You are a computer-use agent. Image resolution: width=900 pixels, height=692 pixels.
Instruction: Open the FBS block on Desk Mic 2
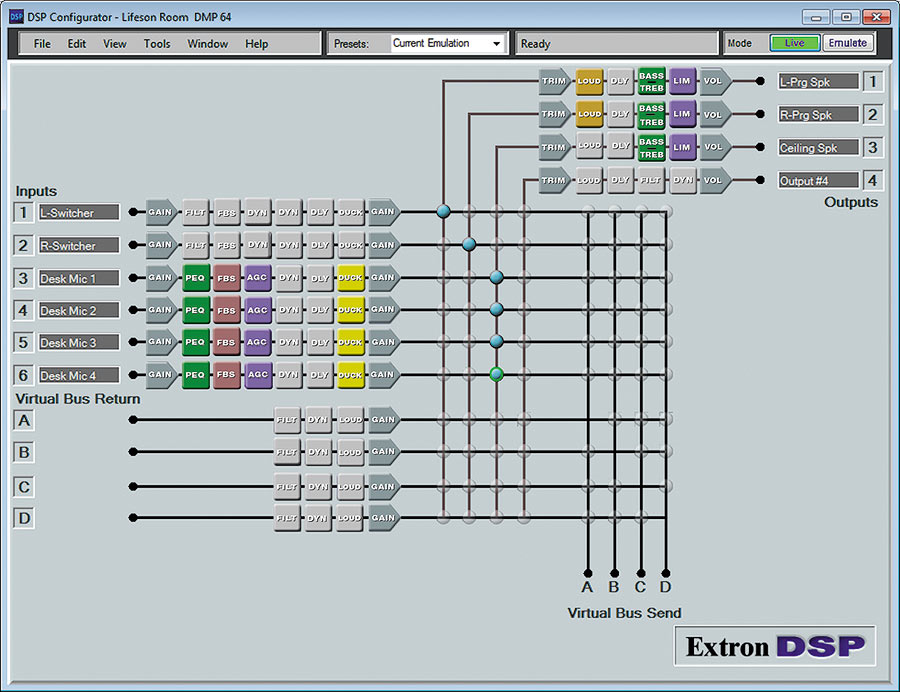[x=227, y=310]
